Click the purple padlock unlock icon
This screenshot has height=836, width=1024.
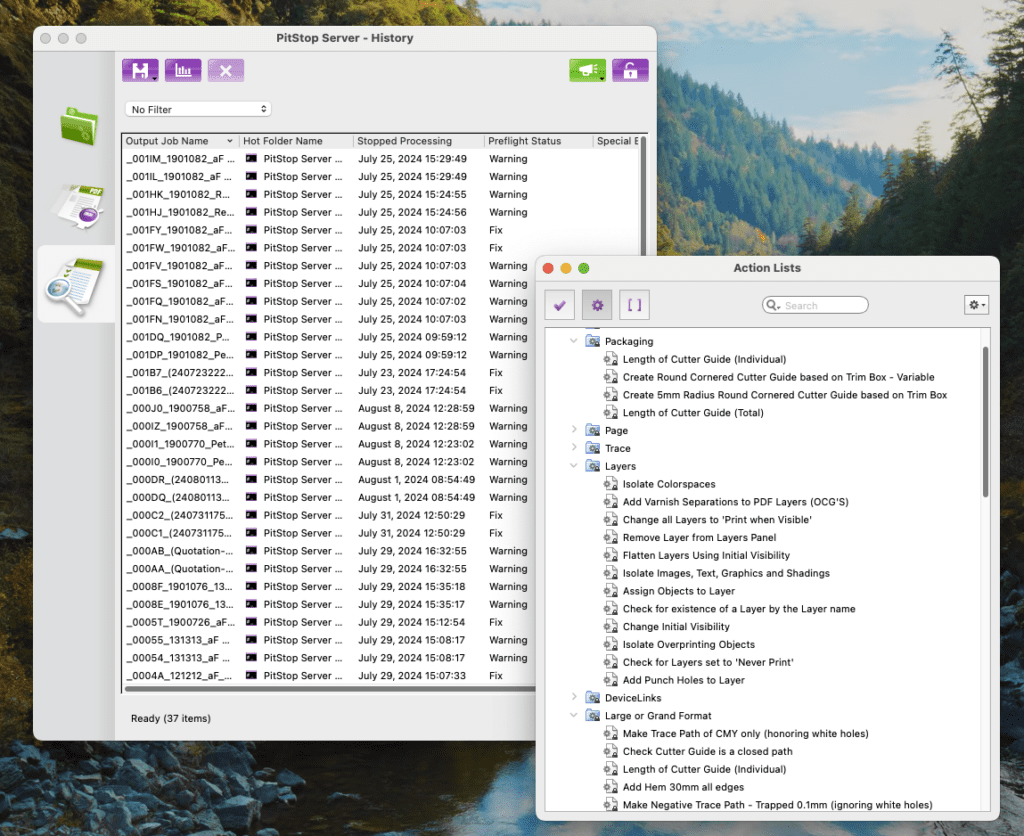630,71
